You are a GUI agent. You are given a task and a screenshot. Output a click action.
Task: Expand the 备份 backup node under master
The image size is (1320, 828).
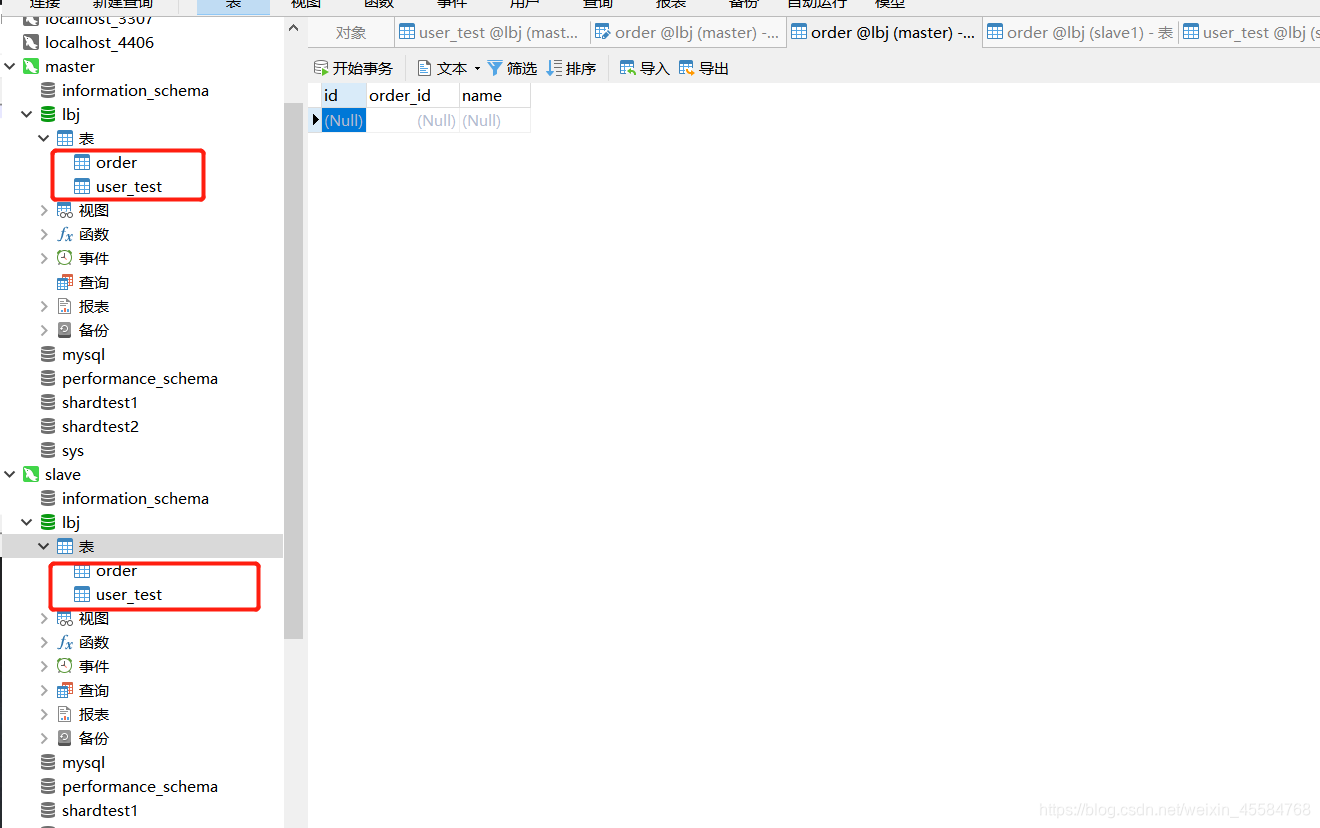[44, 330]
